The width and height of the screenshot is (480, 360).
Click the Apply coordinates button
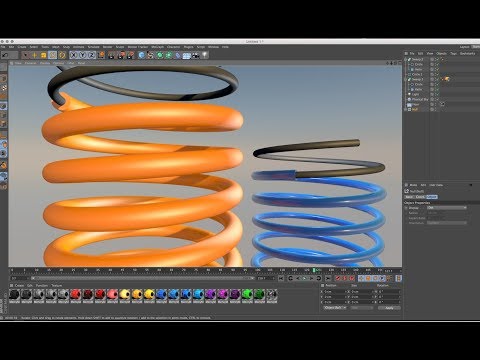[389, 308]
